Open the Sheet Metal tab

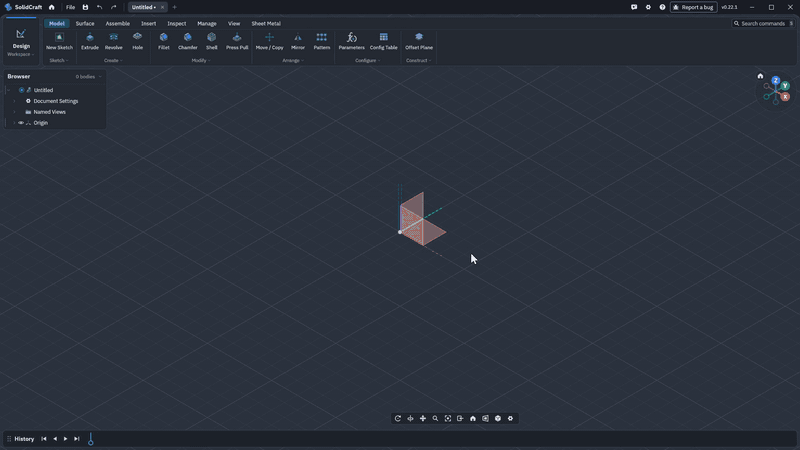(x=266, y=23)
